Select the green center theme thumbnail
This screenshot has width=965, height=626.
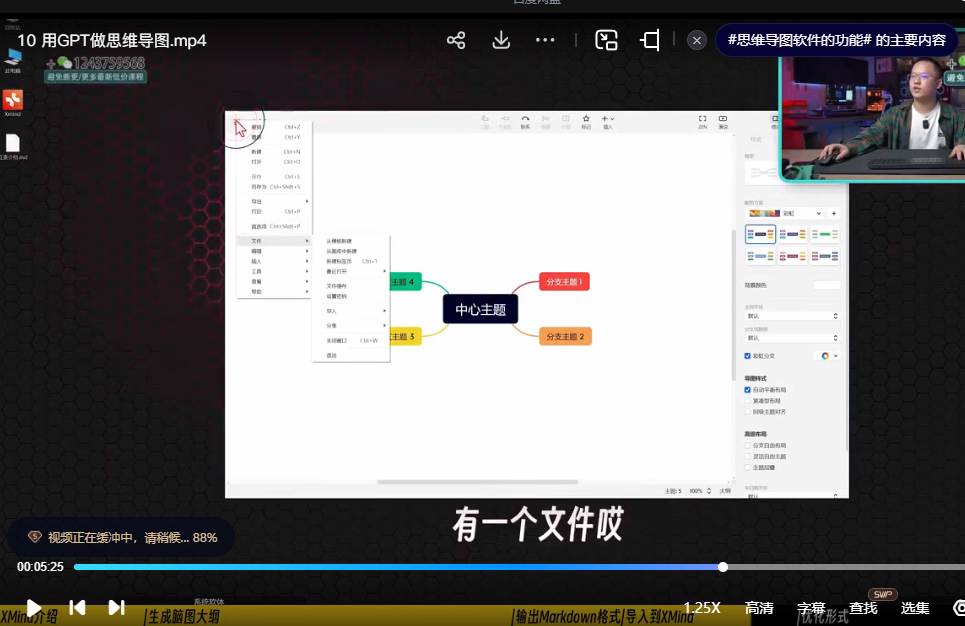(825, 235)
